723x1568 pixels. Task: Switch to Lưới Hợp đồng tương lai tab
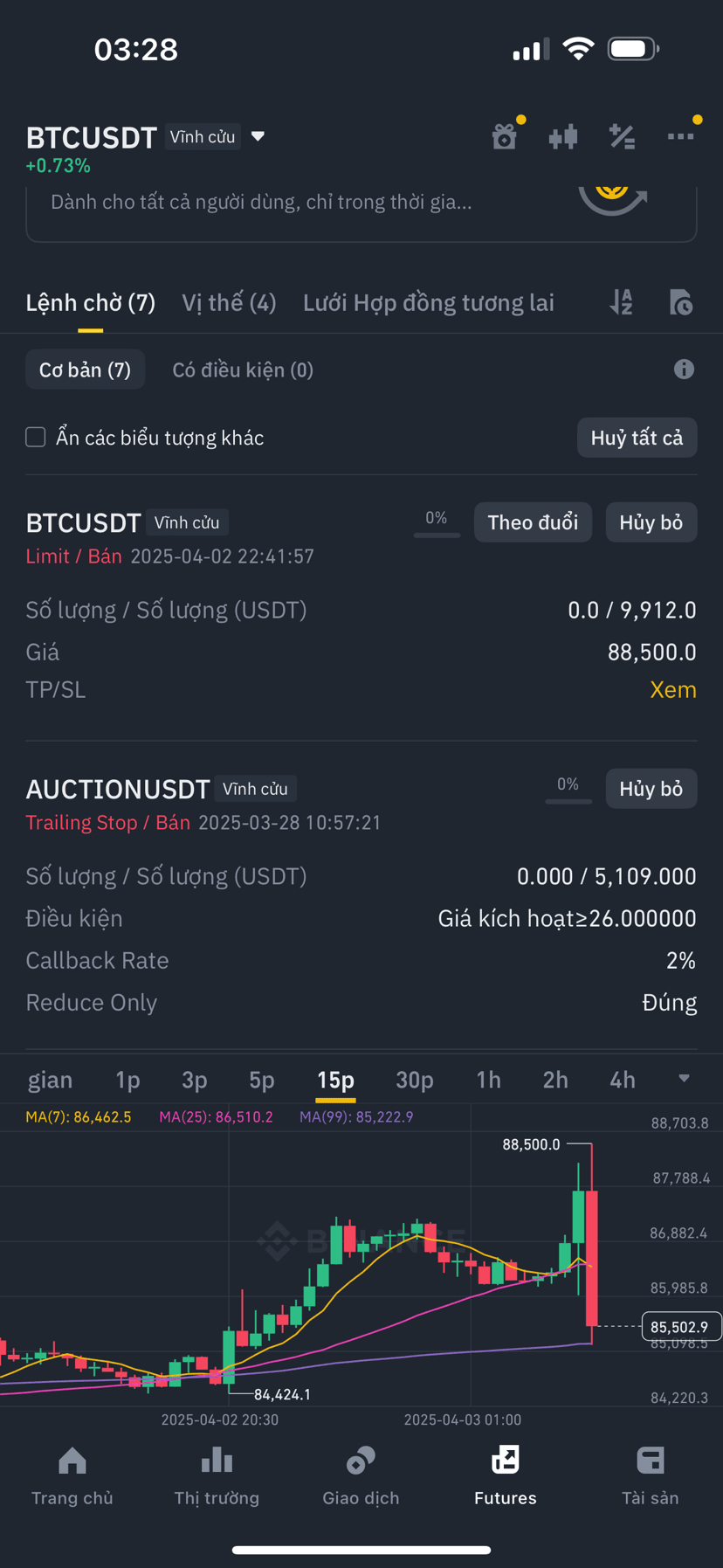coord(429,302)
